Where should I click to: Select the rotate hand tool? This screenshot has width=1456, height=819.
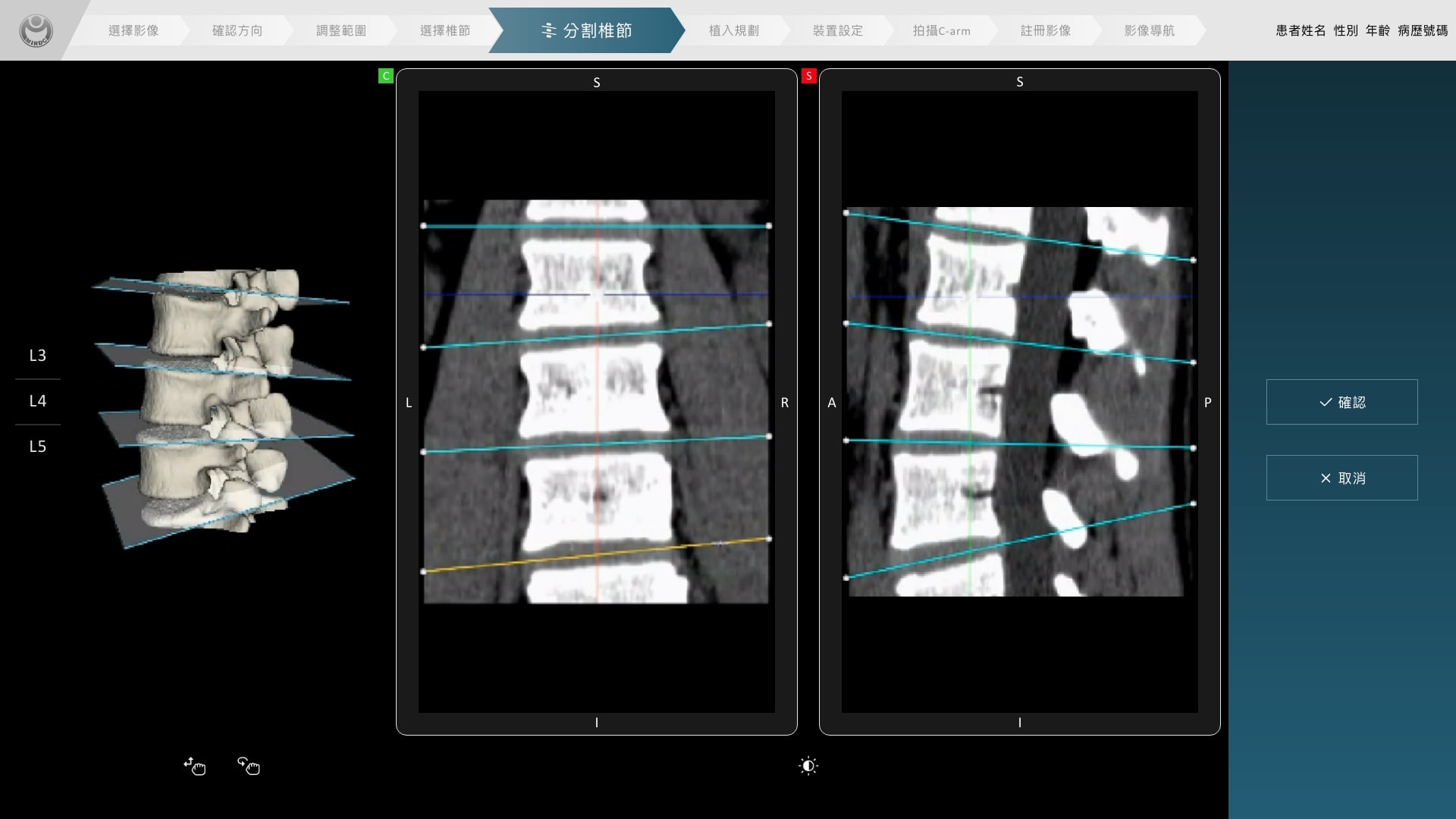pyautogui.click(x=249, y=766)
